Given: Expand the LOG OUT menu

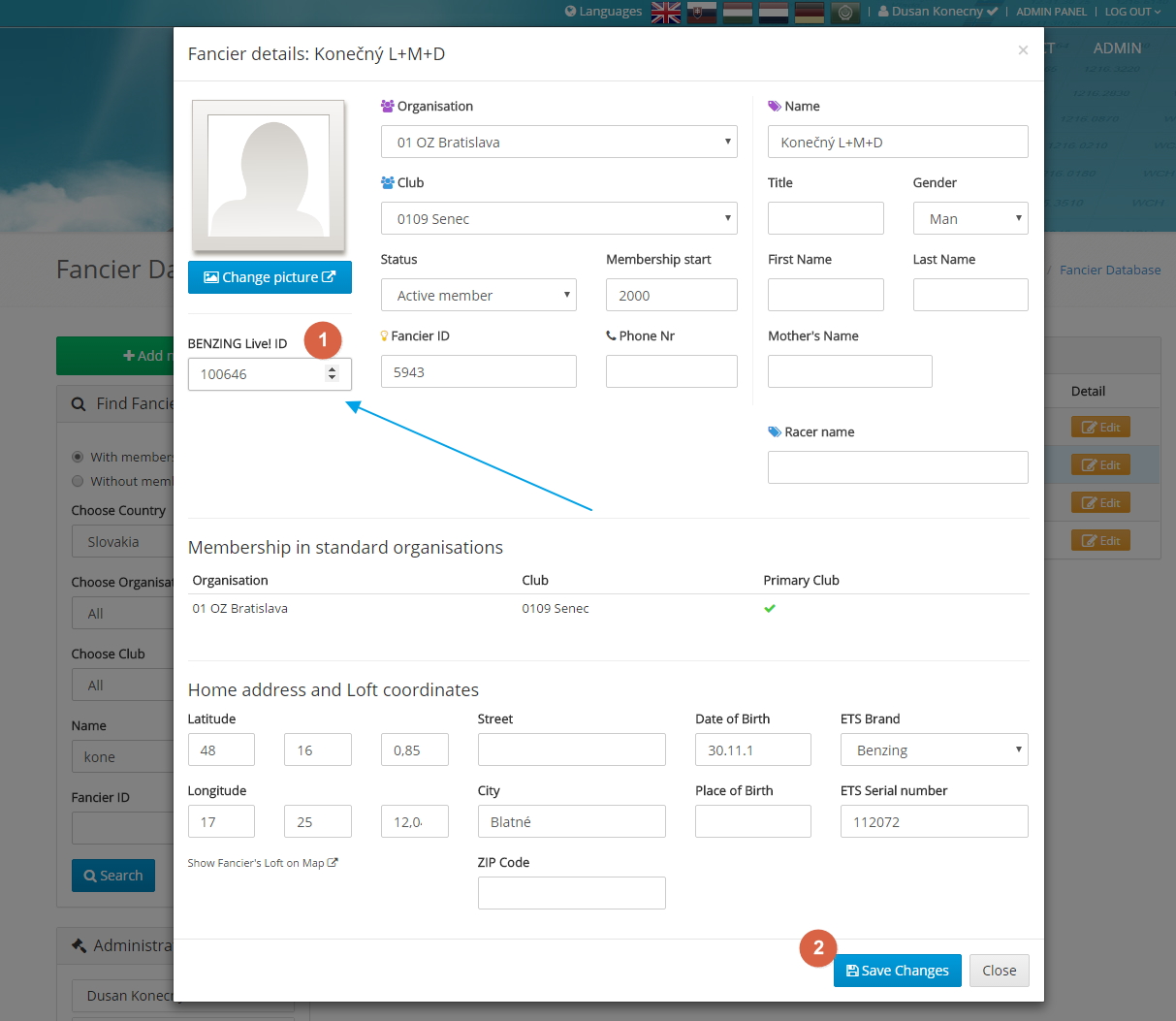Looking at the screenshot, I should point(1131,12).
